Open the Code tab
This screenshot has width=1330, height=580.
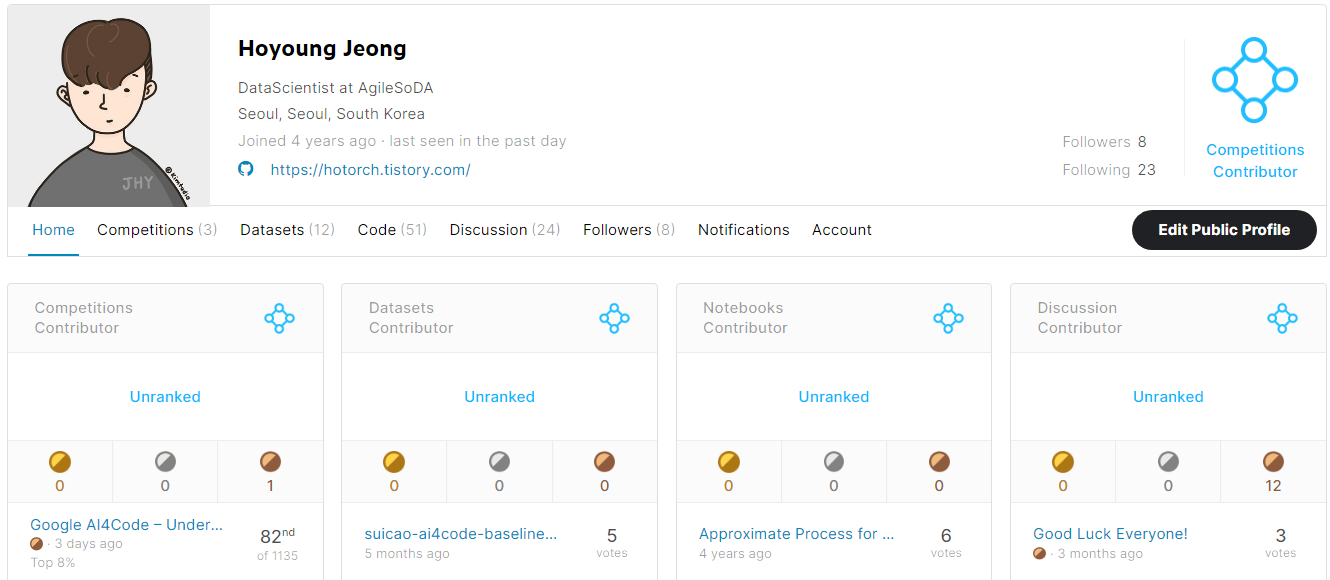click(391, 230)
